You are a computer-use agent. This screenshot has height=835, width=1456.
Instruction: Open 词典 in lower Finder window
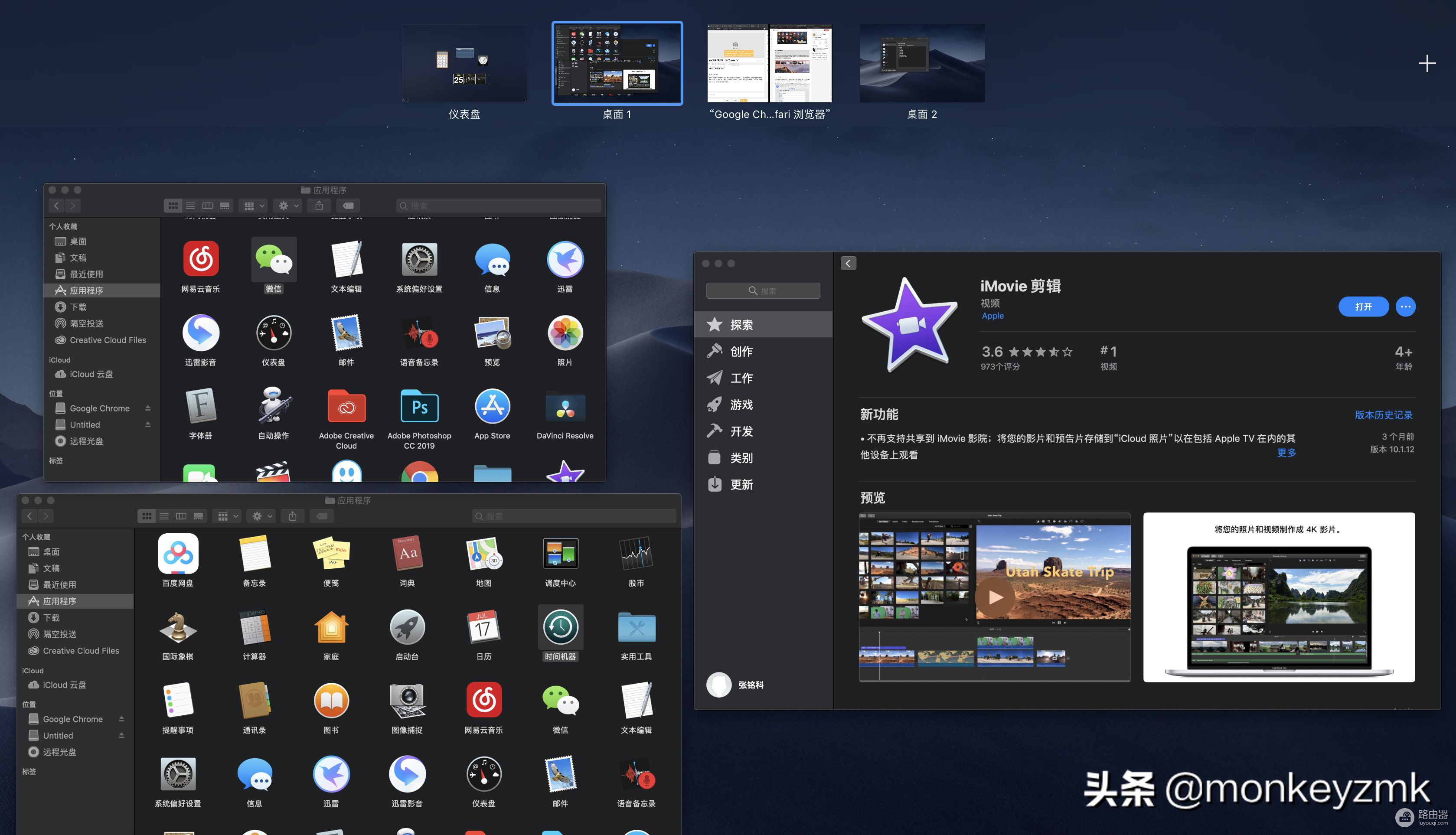click(407, 554)
